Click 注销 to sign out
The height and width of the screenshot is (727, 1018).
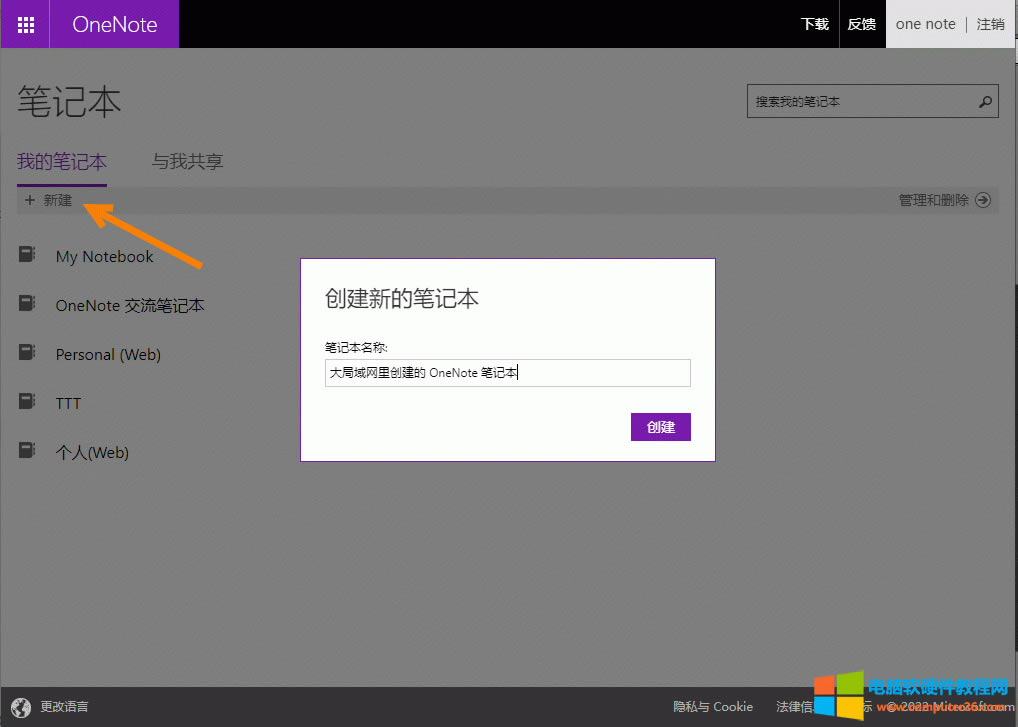[990, 24]
